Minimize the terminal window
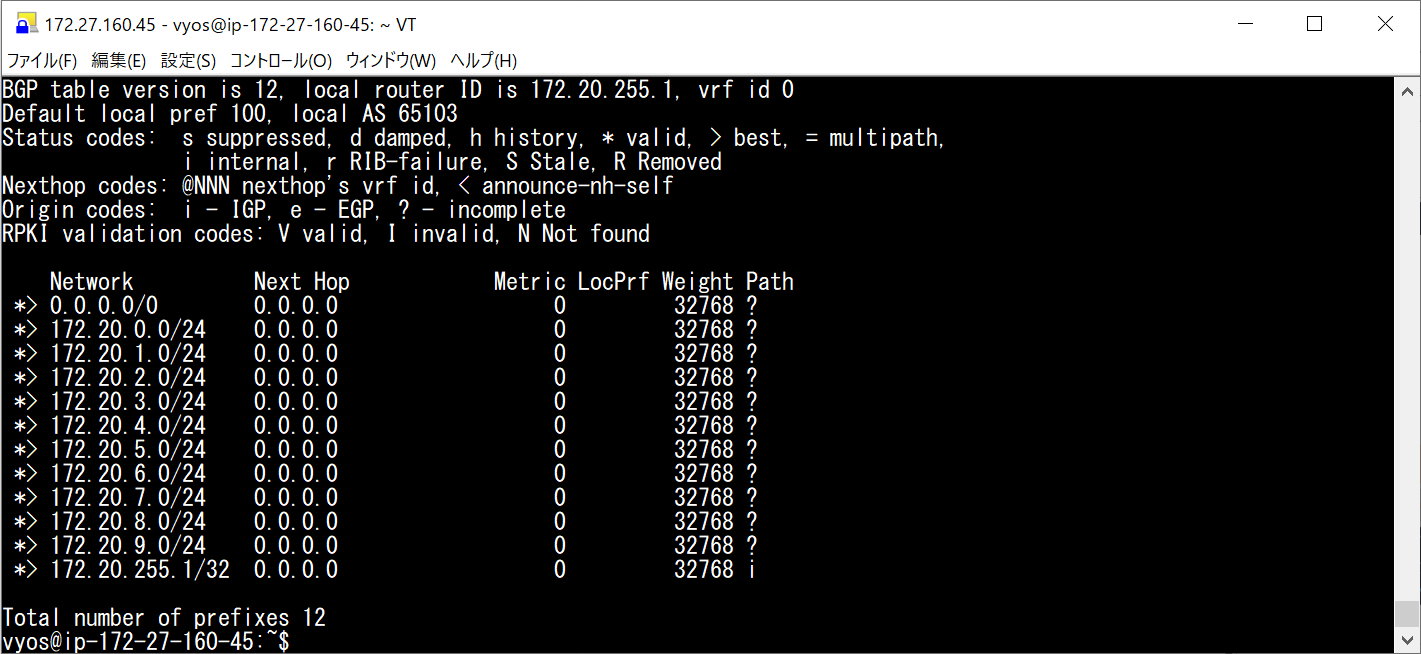The width and height of the screenshot is (1421, 654). click(x=1244, y=24)
